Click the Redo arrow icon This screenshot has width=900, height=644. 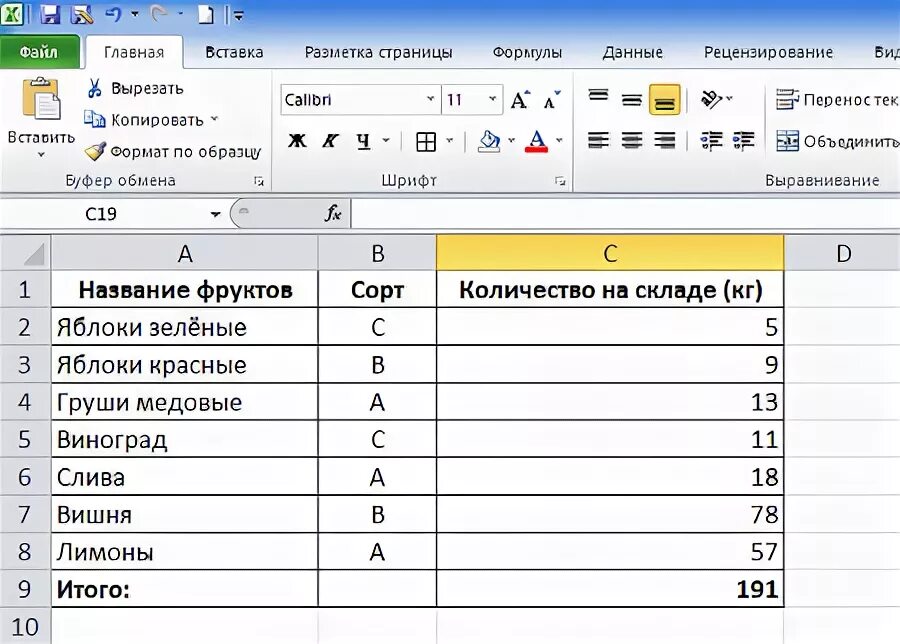(x=160, y=14)
